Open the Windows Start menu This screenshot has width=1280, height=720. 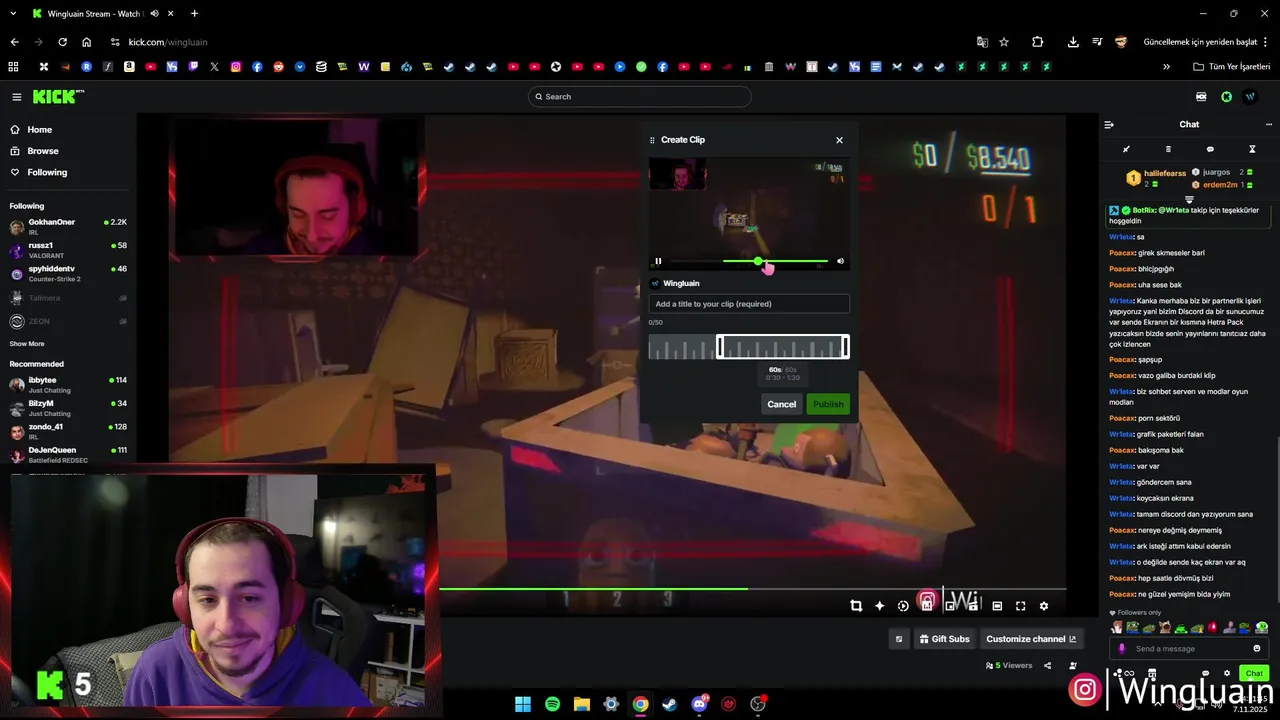tap(523, 704)
